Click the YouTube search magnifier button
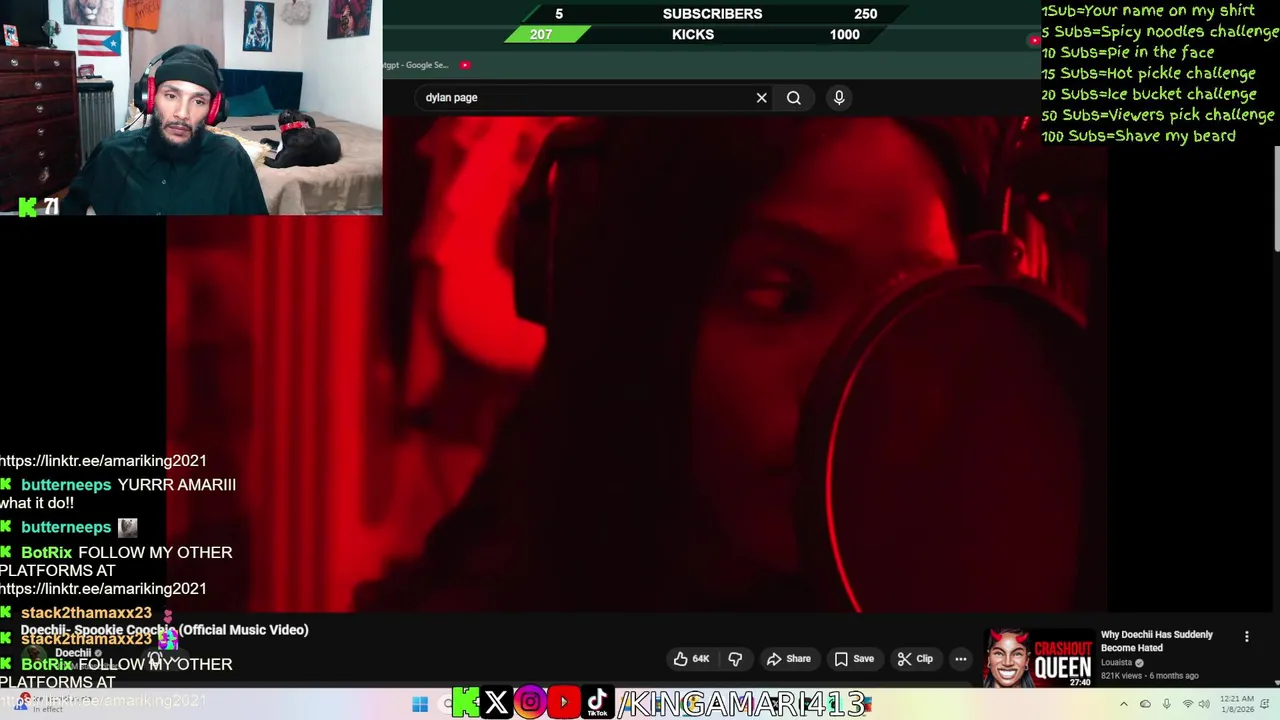The width and height of the screenshot is (1280, 720). [x=794, y=98]
